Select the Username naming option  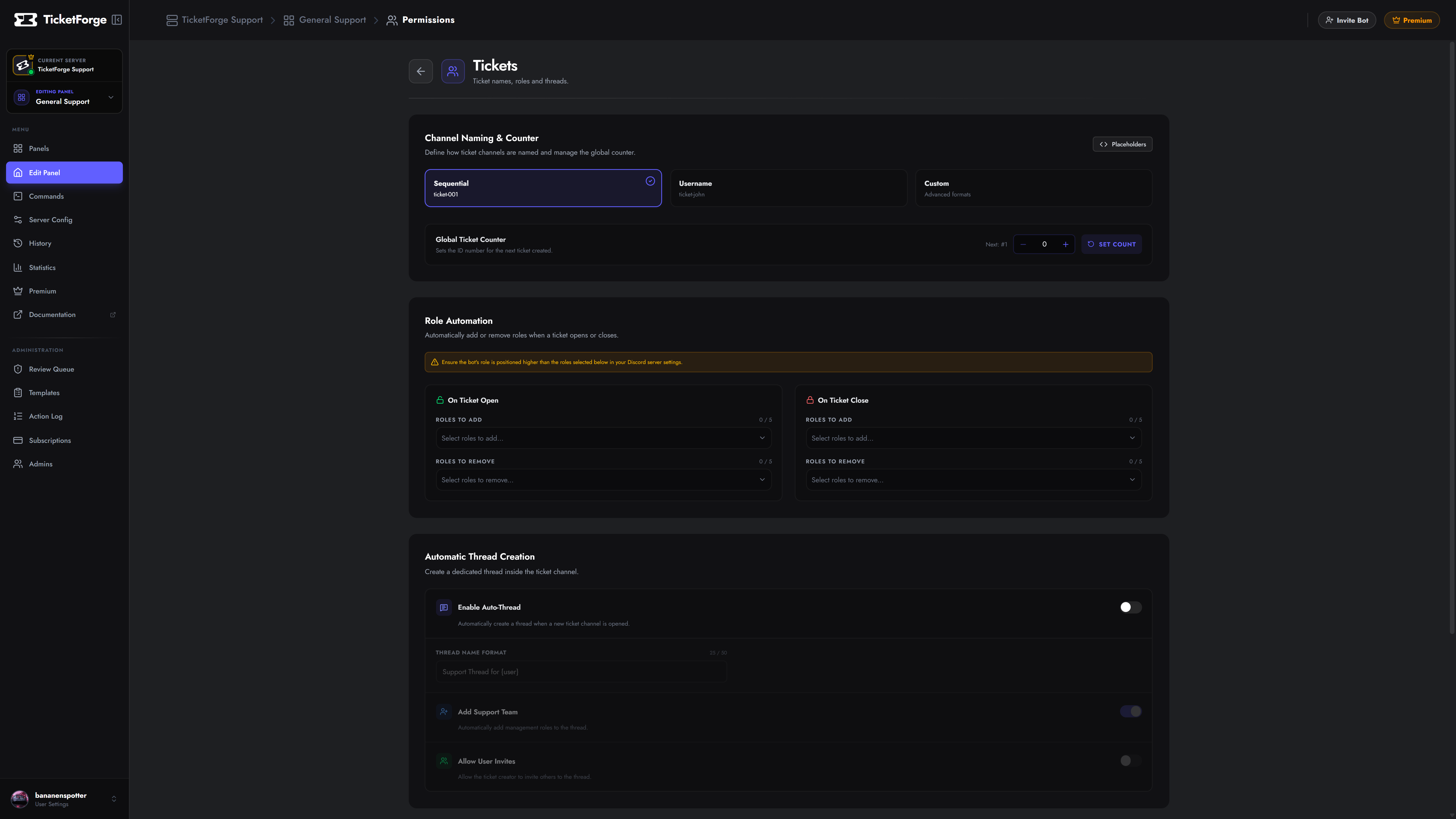pos(788,188)
